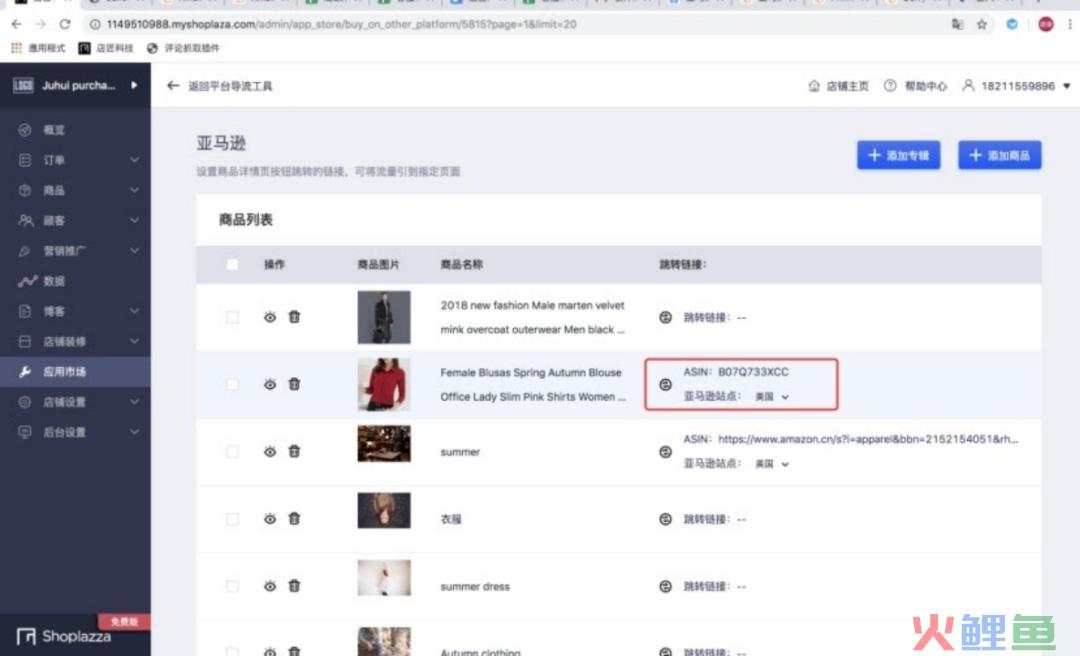
Task: Click link icon for 衣服 row
Action: point(665,519)
